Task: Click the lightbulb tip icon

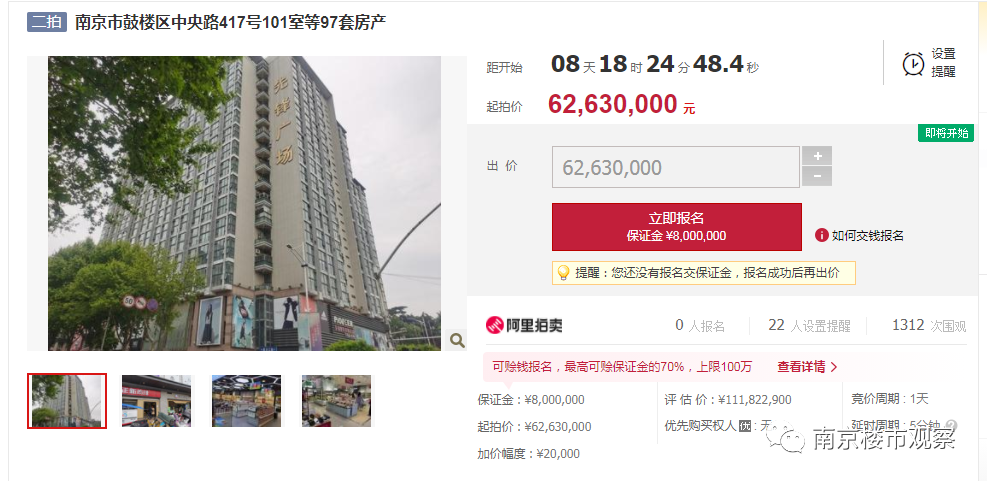Action: [563, 273]
